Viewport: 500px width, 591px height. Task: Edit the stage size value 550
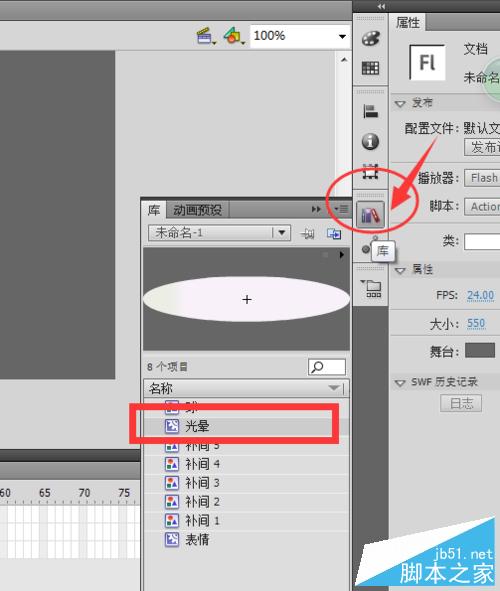click(476, 323)
